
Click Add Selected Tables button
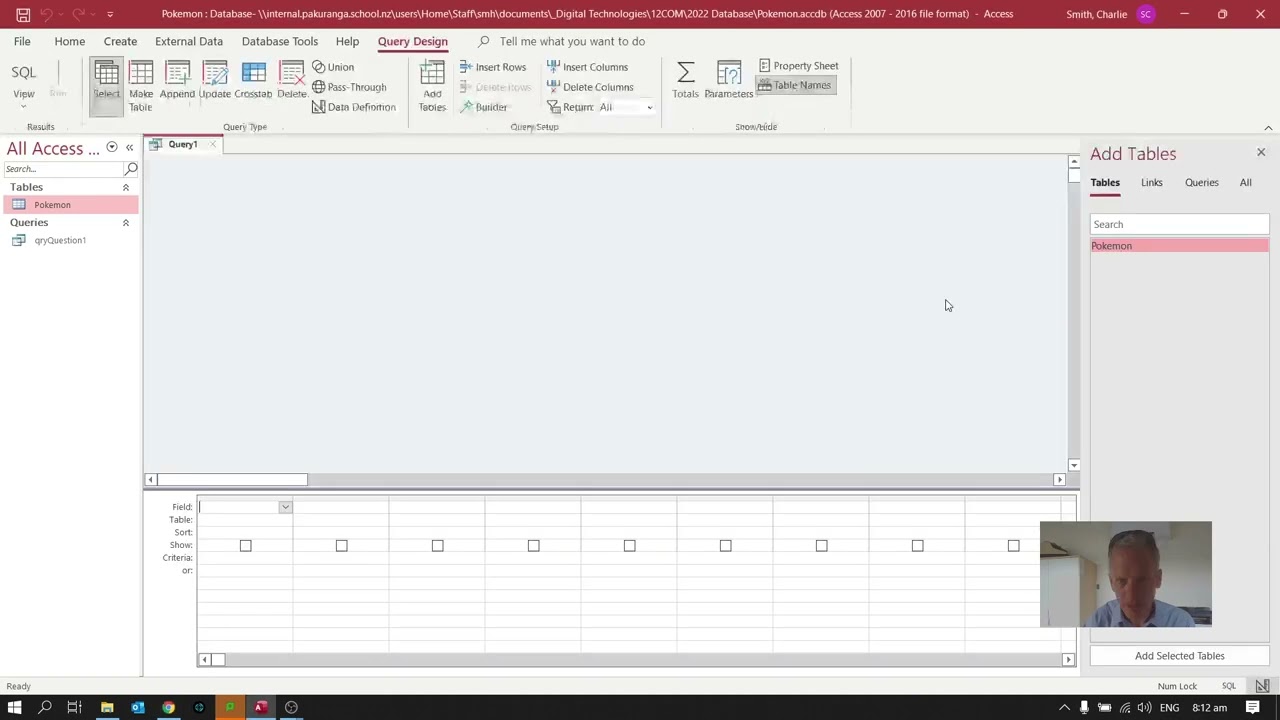1179,656
